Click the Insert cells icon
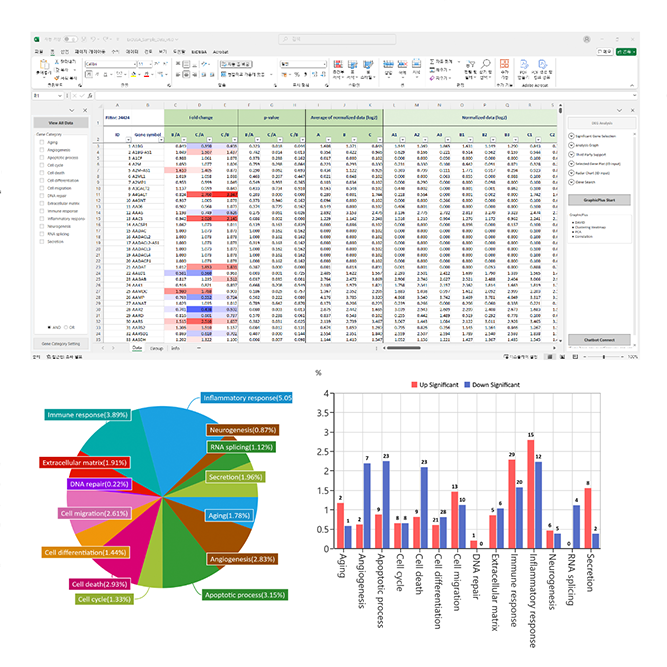 388,64
